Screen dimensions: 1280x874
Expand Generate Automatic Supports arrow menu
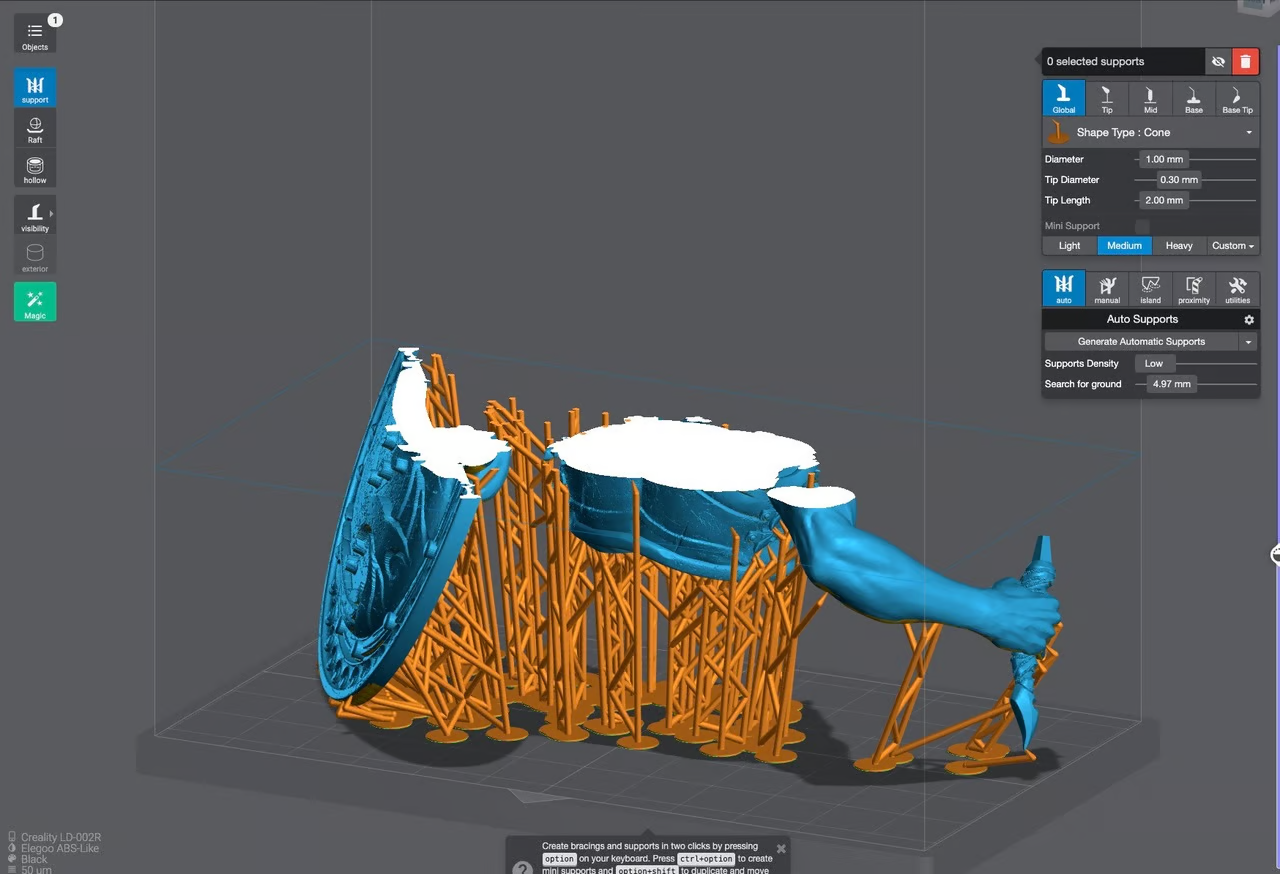(1247, 342)
